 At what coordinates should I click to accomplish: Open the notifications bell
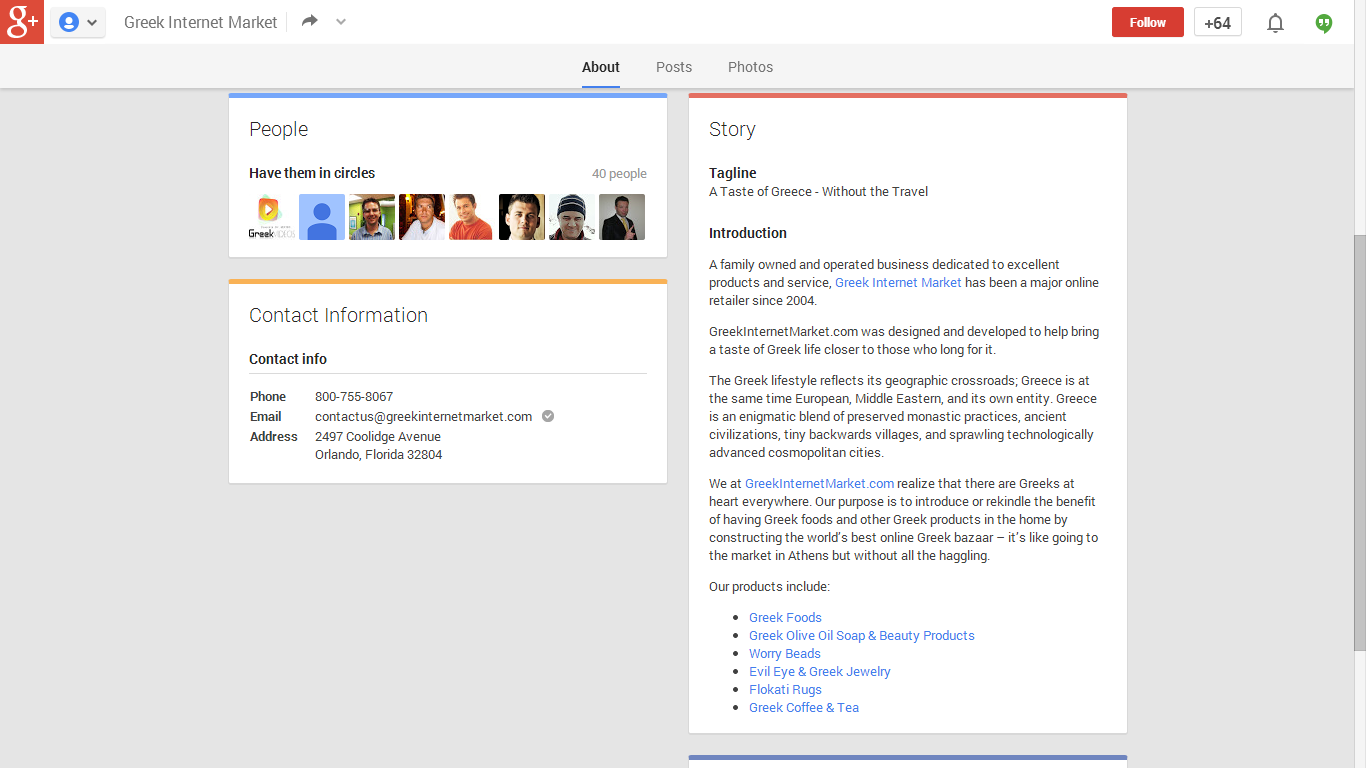(1275, 23)
